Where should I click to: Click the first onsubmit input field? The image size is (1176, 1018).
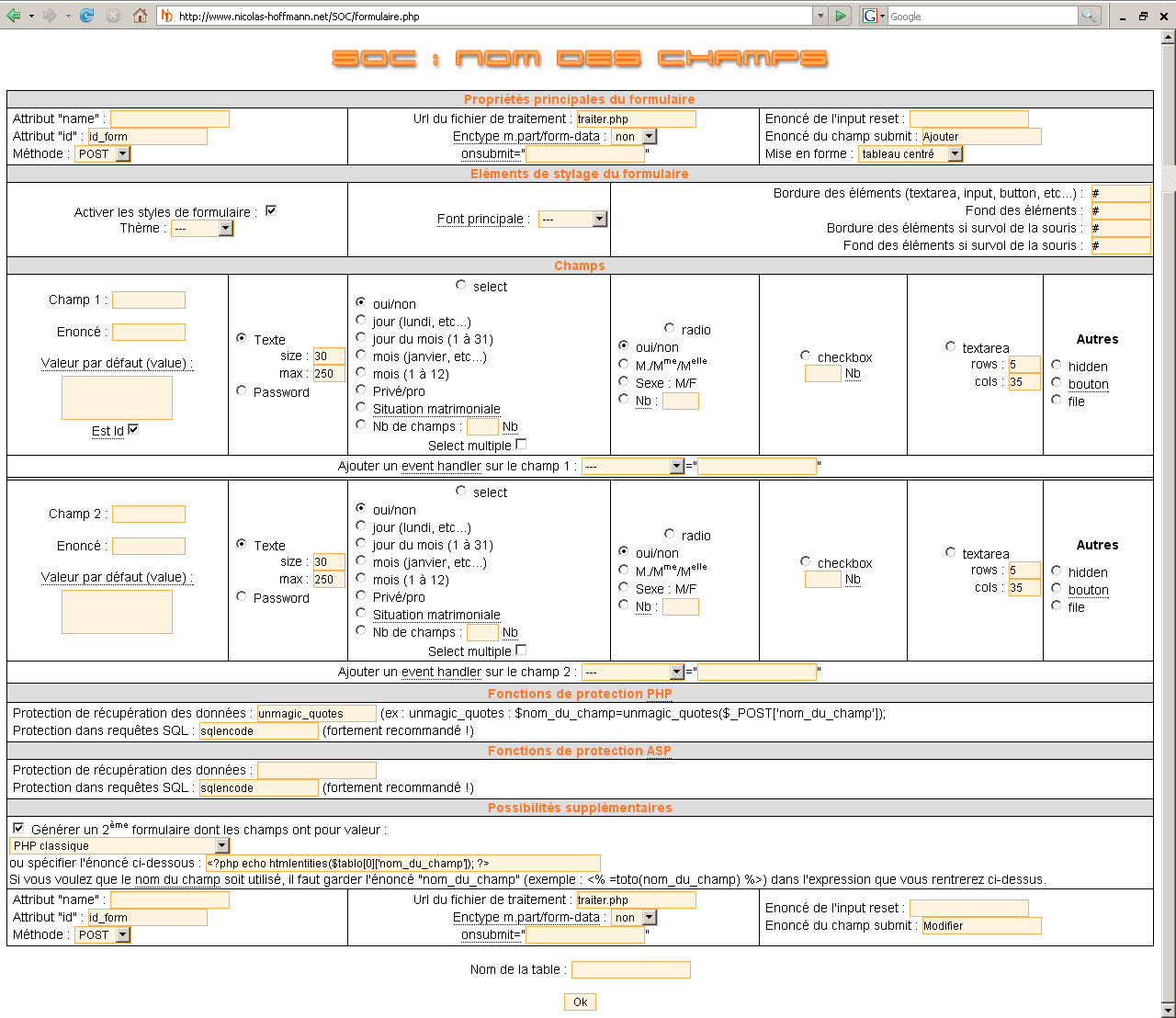585,153
